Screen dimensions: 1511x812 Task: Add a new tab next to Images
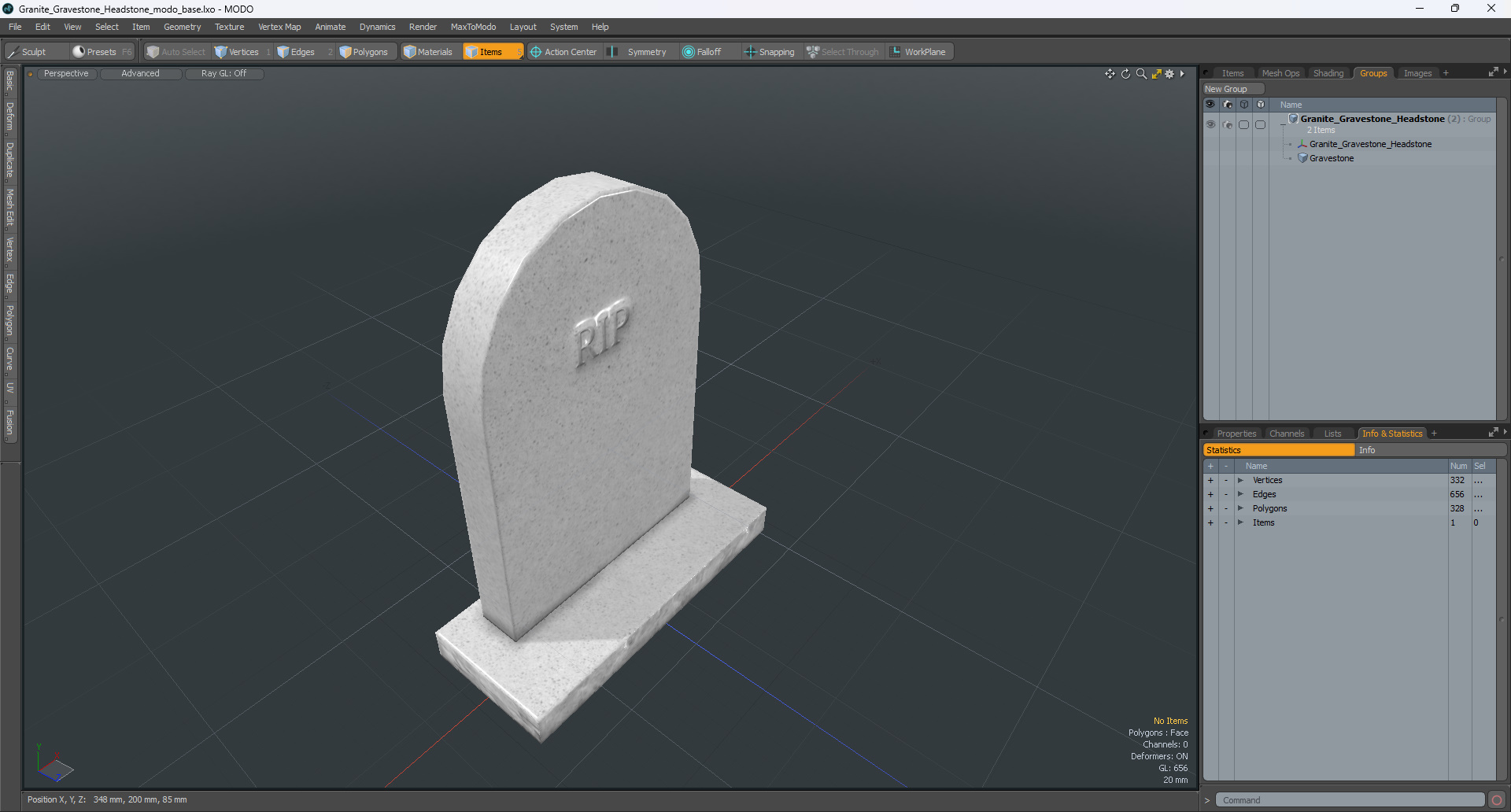[x=1446, y=73]
